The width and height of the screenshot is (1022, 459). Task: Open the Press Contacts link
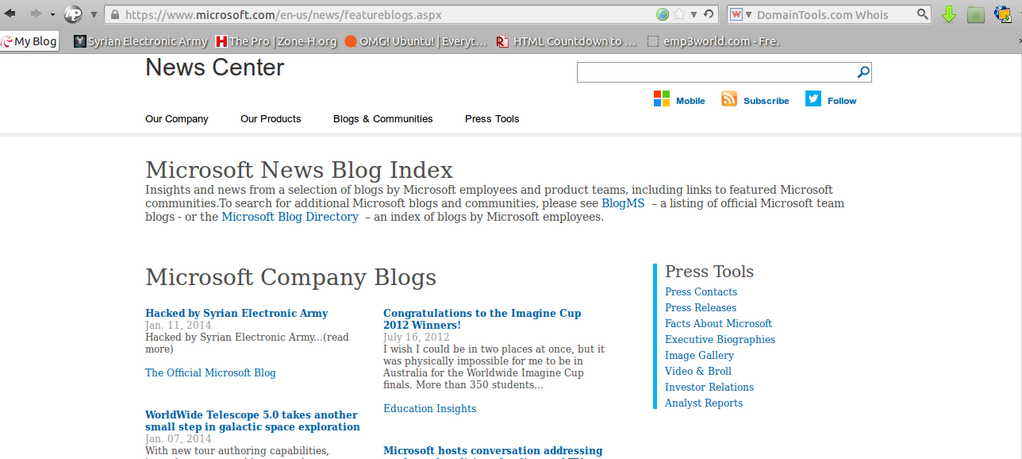[x=701, y=291]
